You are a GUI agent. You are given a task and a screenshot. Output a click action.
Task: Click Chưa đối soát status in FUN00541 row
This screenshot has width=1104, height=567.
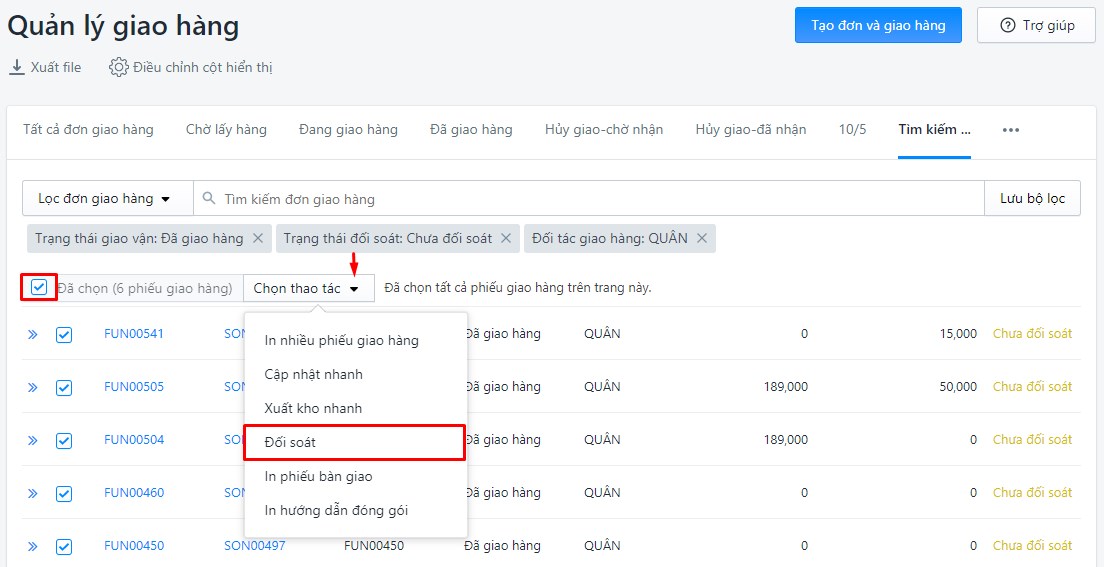[1032, 334]
